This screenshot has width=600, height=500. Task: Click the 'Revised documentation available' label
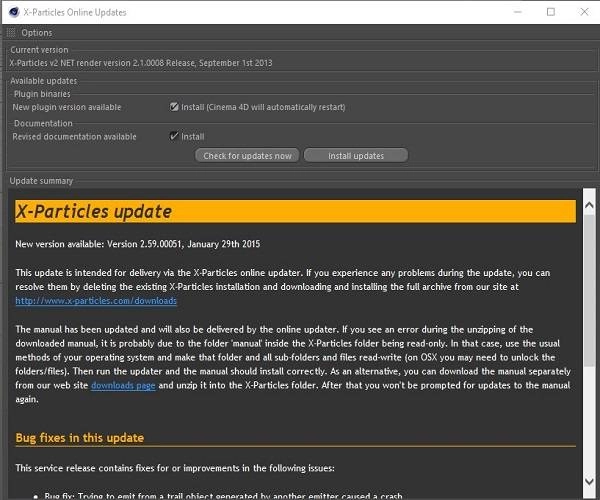tap(74, 137)
